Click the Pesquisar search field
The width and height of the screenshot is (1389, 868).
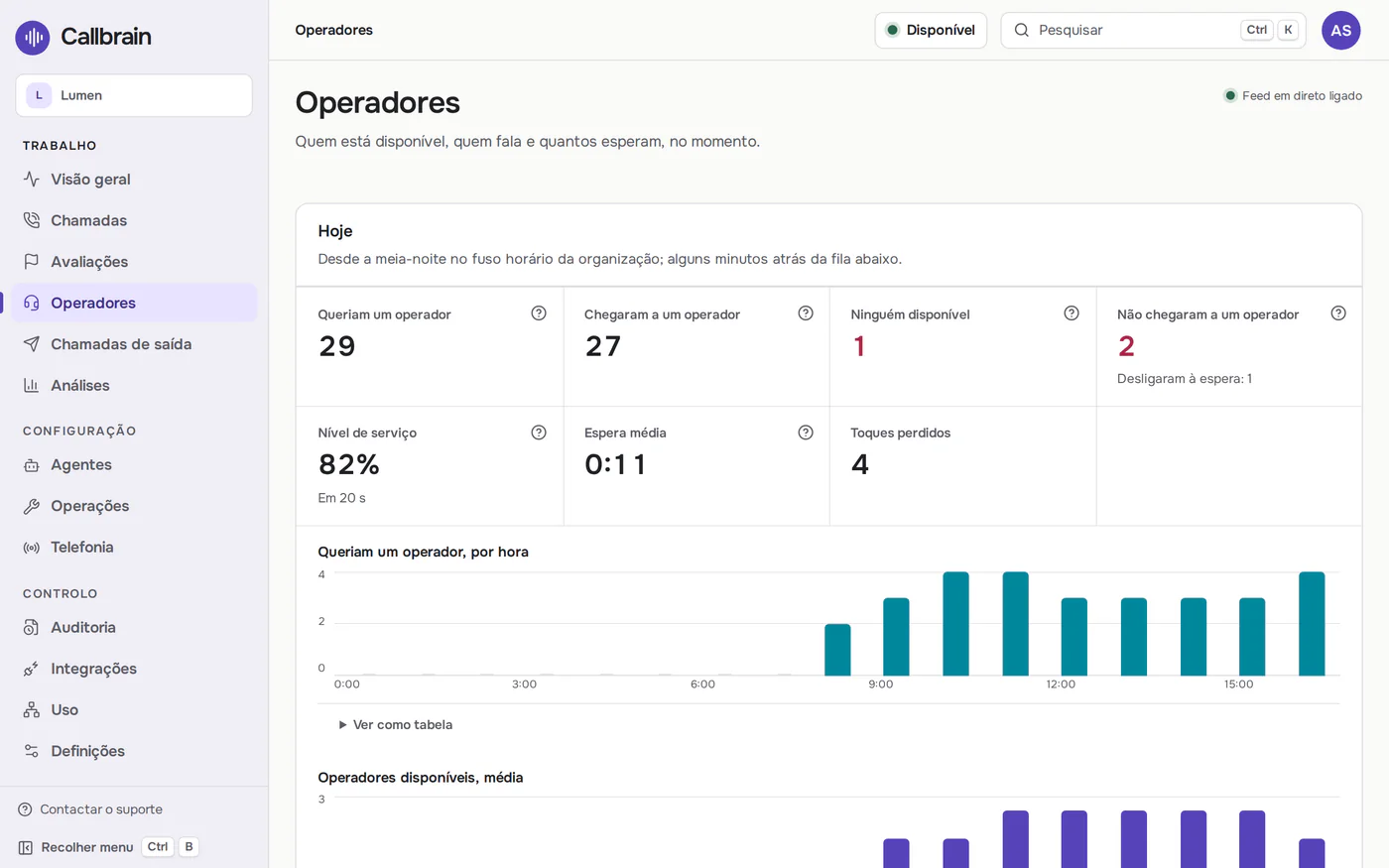tap(1153, 31)
